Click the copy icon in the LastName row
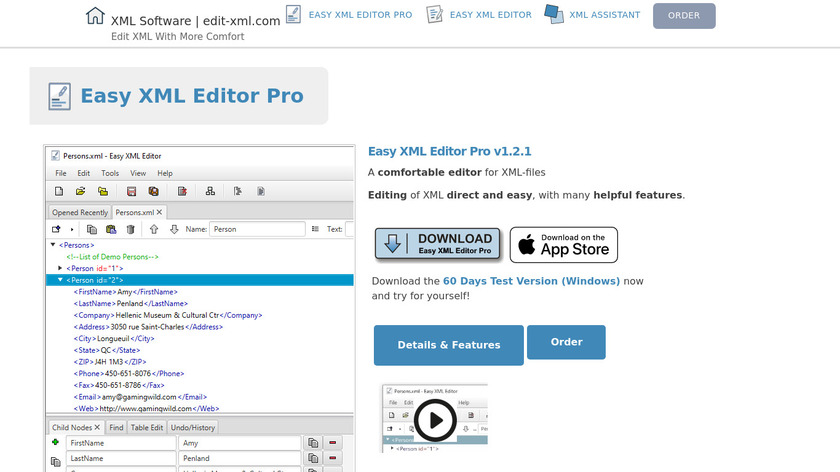 click(313, 459)
